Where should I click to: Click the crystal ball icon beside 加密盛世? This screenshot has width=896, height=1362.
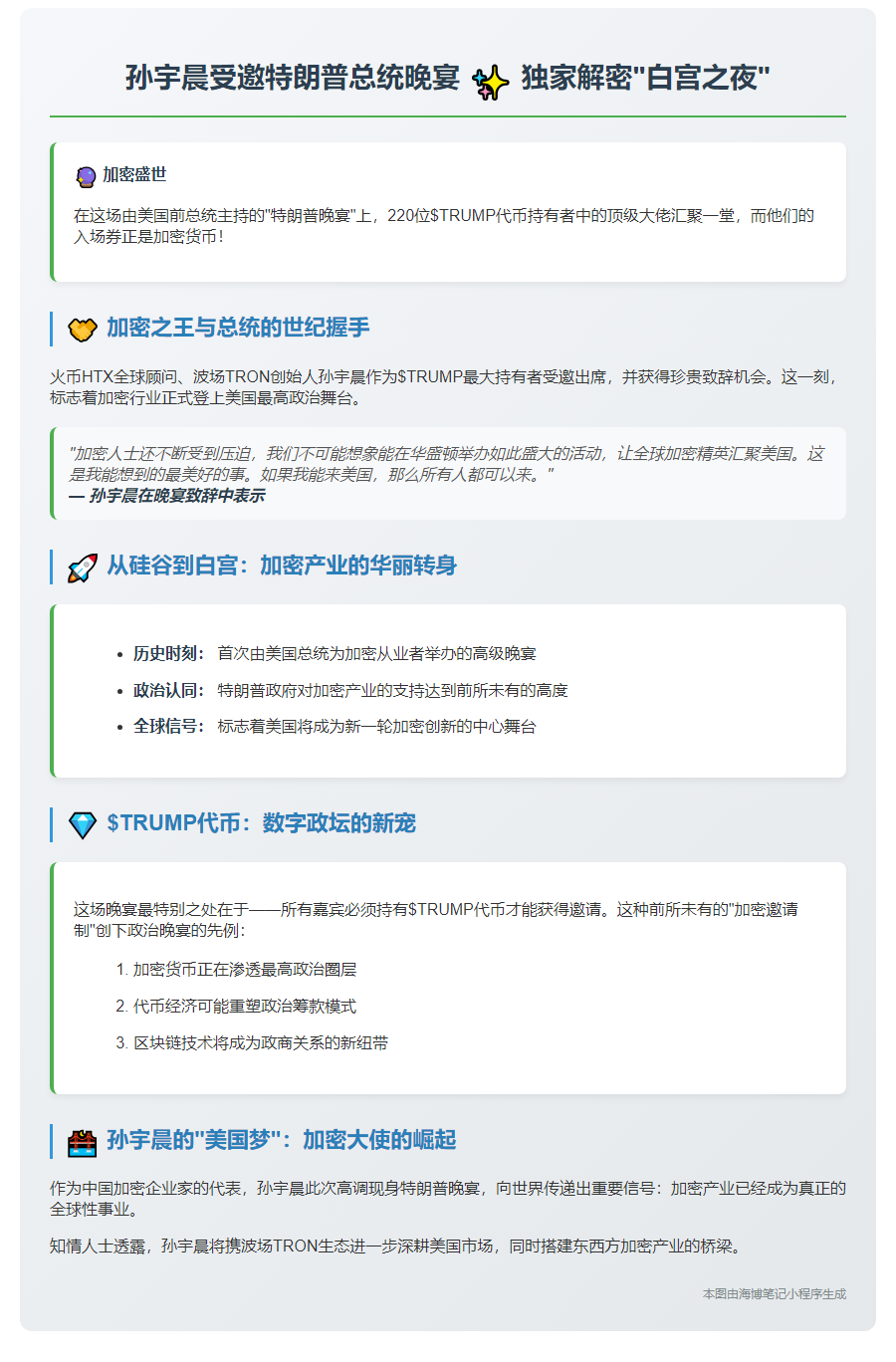pos(86,176)
